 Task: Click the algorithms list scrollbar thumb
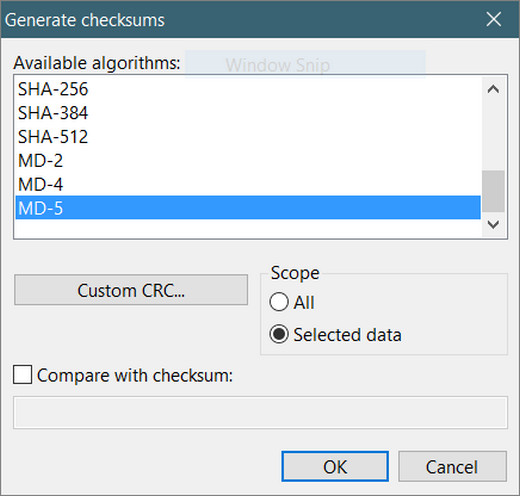[493, 191]
